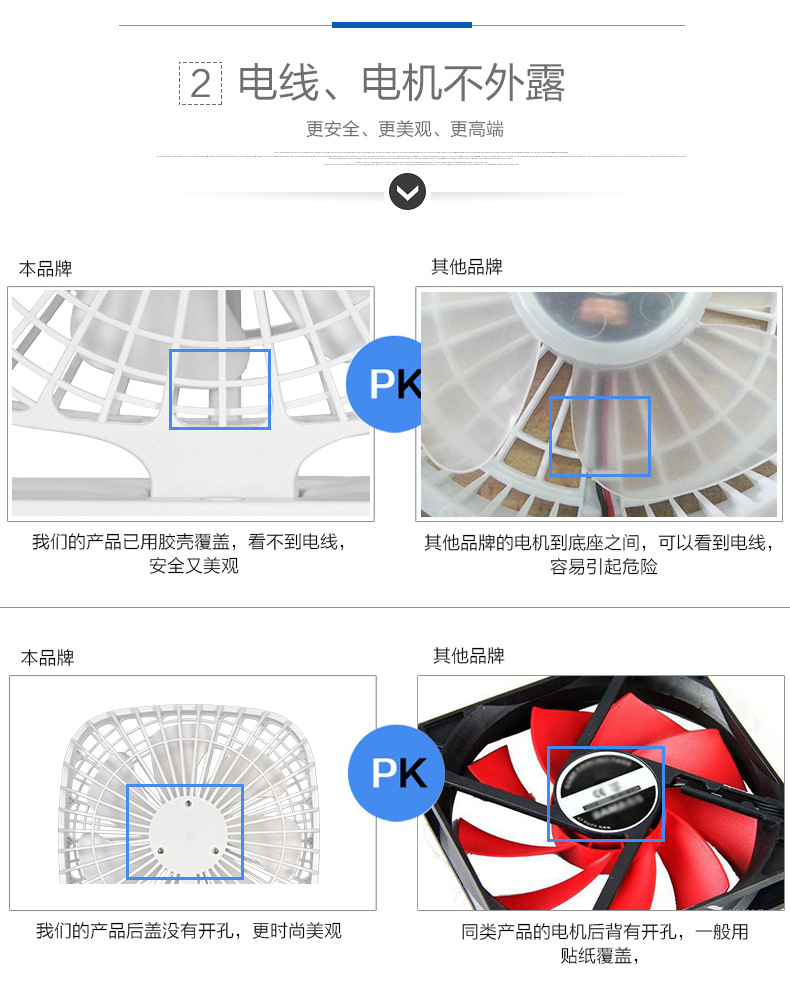Click the subtitle 更安全、更美观、更高端
This screenshot has height=988, width=790.
point(404,129)
